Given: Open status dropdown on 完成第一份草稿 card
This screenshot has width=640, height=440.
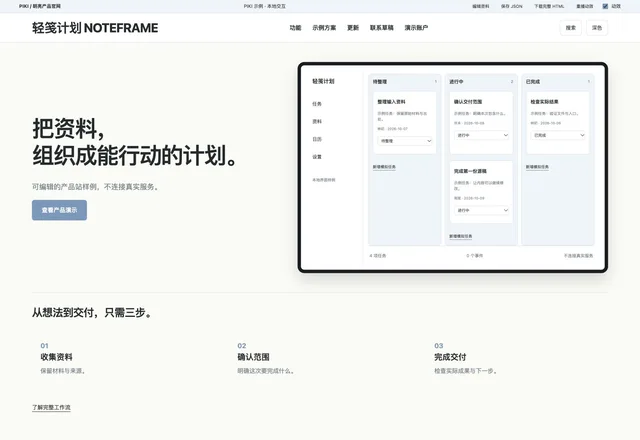Looking at the screenshot, I should 481,210.
